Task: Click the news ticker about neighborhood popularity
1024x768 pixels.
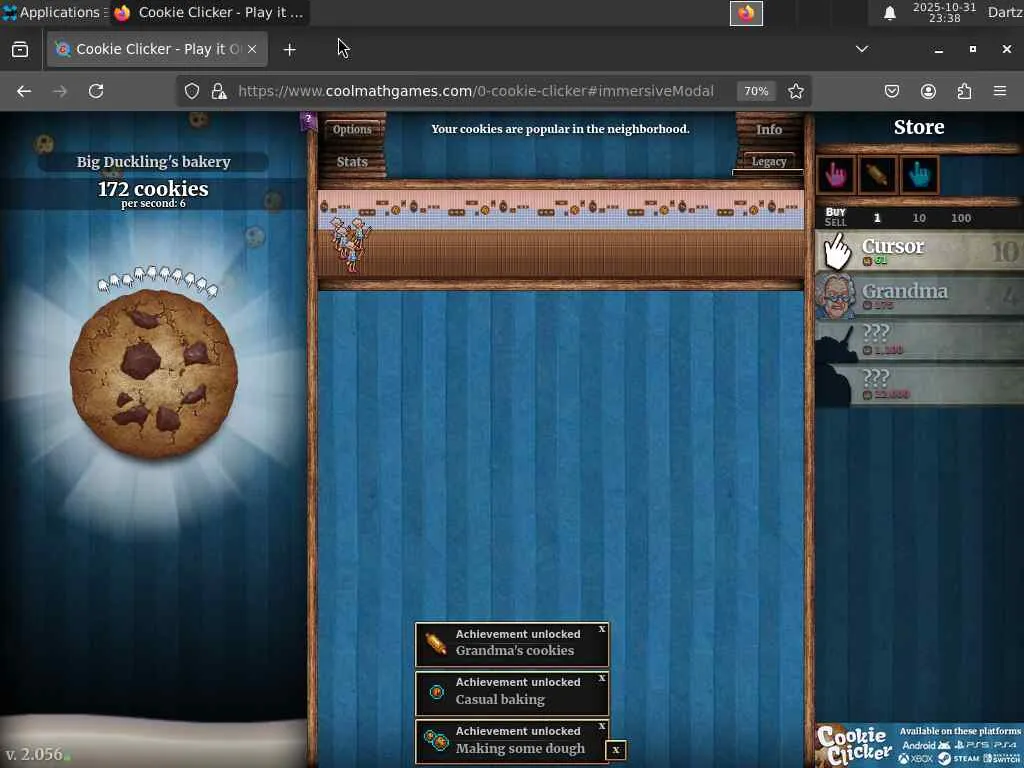Action: coord(560,129)
